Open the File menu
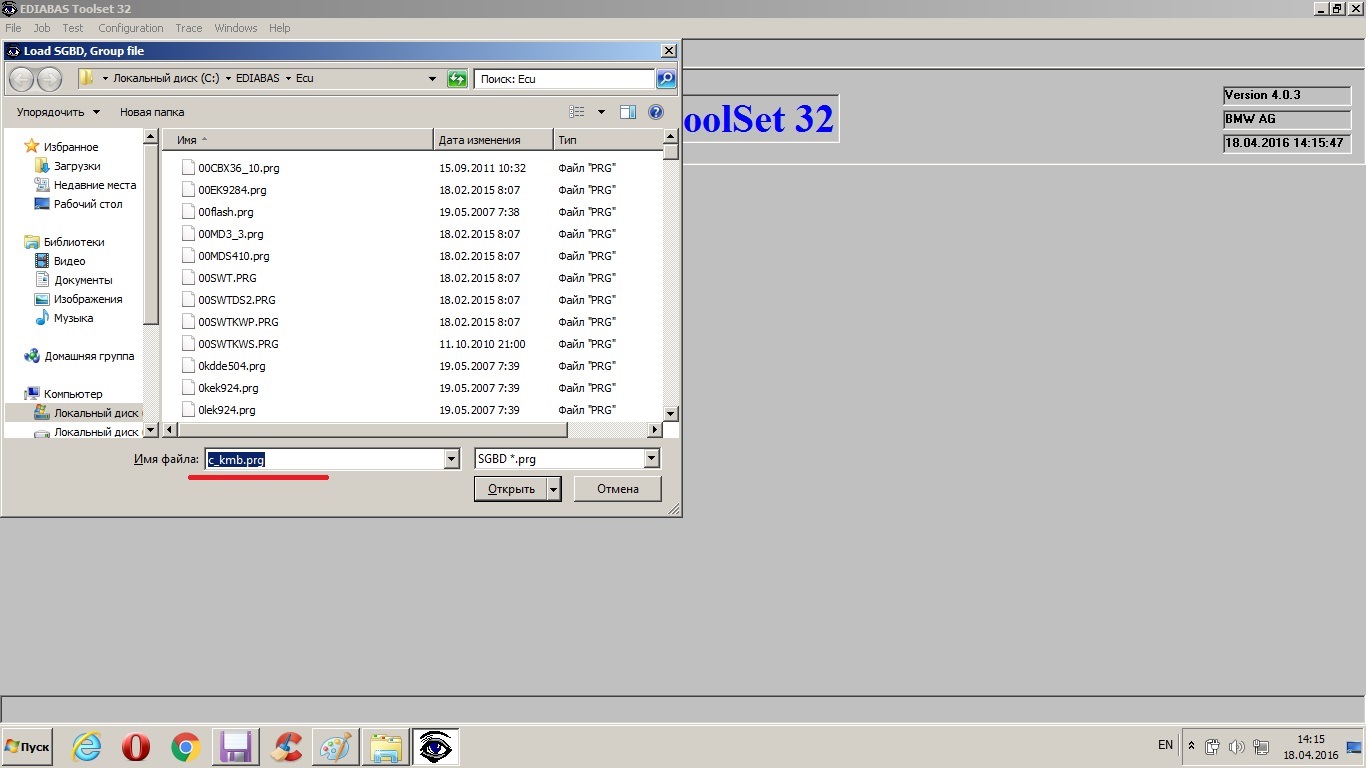Viewport: 1366px width, 768px height. [13, 28]
